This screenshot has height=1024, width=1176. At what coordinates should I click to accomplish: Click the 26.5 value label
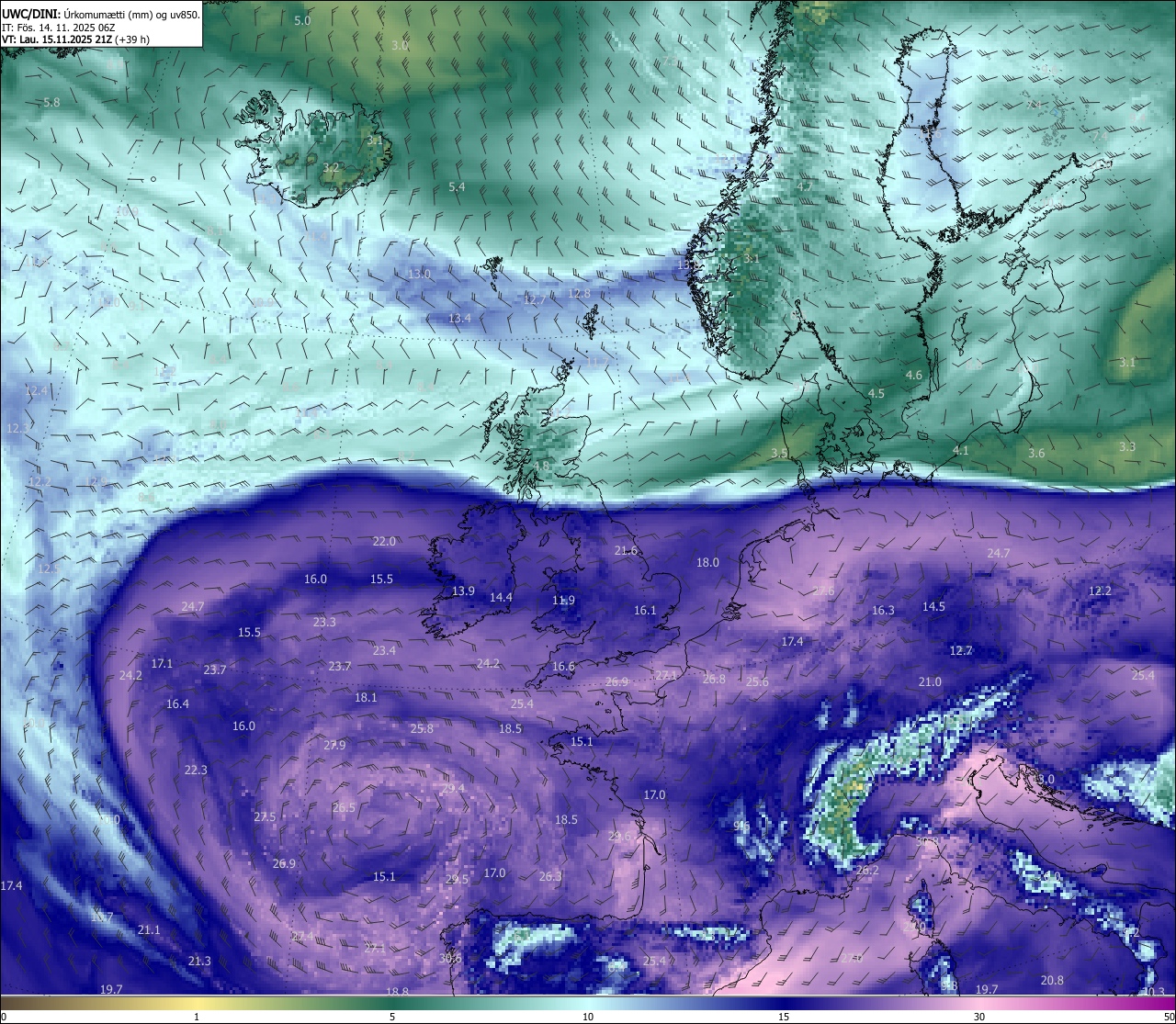(x=344, y=808)
